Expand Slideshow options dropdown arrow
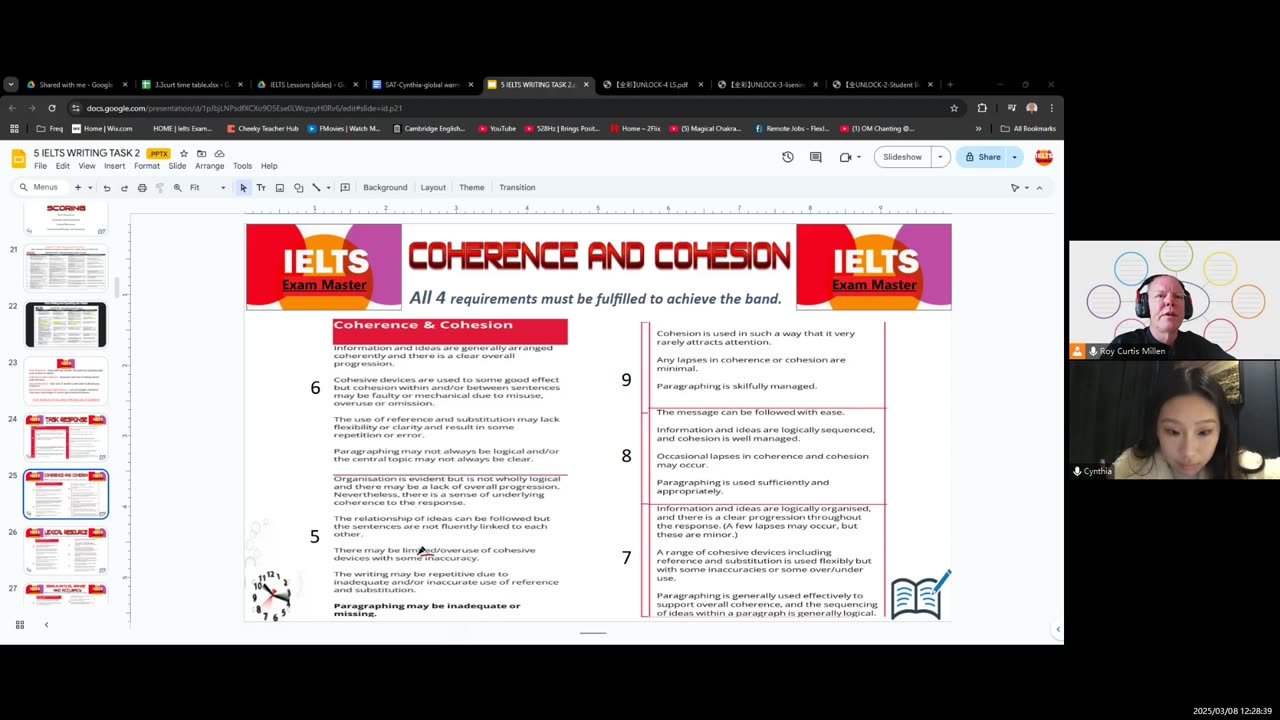The image size is (1280, 720). (940, 157)
